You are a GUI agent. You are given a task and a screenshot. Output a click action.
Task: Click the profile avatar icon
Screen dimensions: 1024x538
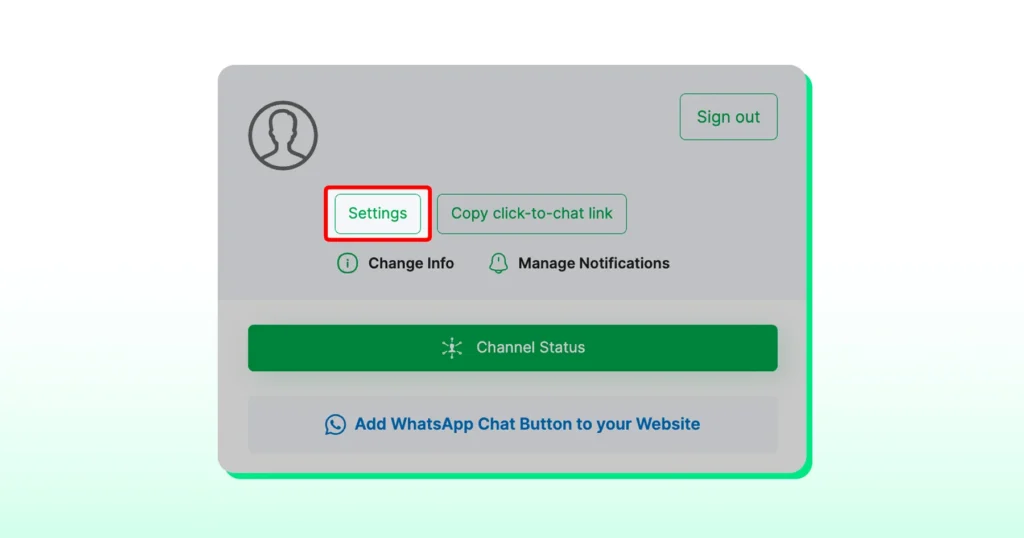283,135
